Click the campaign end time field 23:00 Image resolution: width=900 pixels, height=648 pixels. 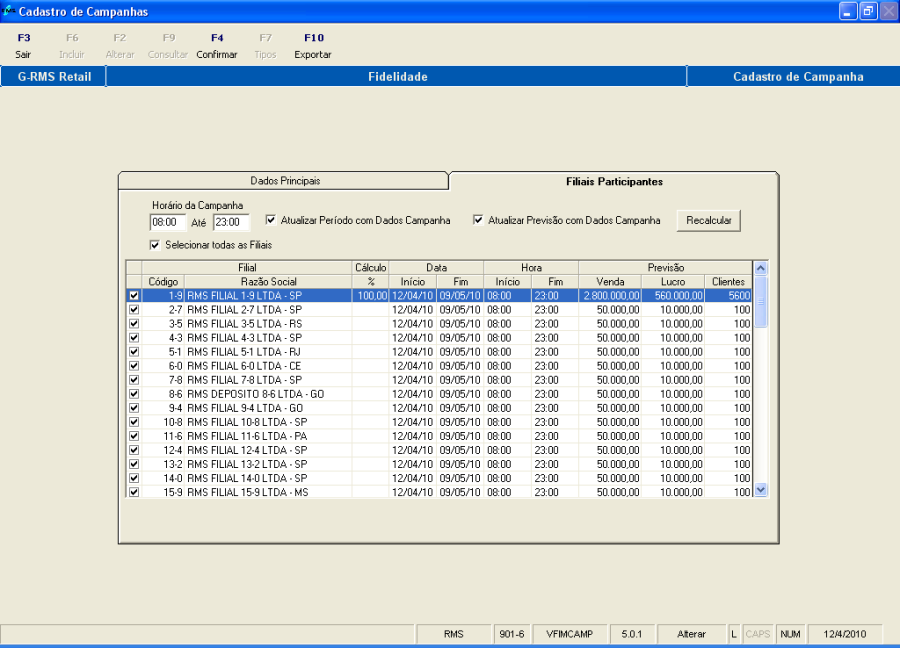(x=231, y=222)
